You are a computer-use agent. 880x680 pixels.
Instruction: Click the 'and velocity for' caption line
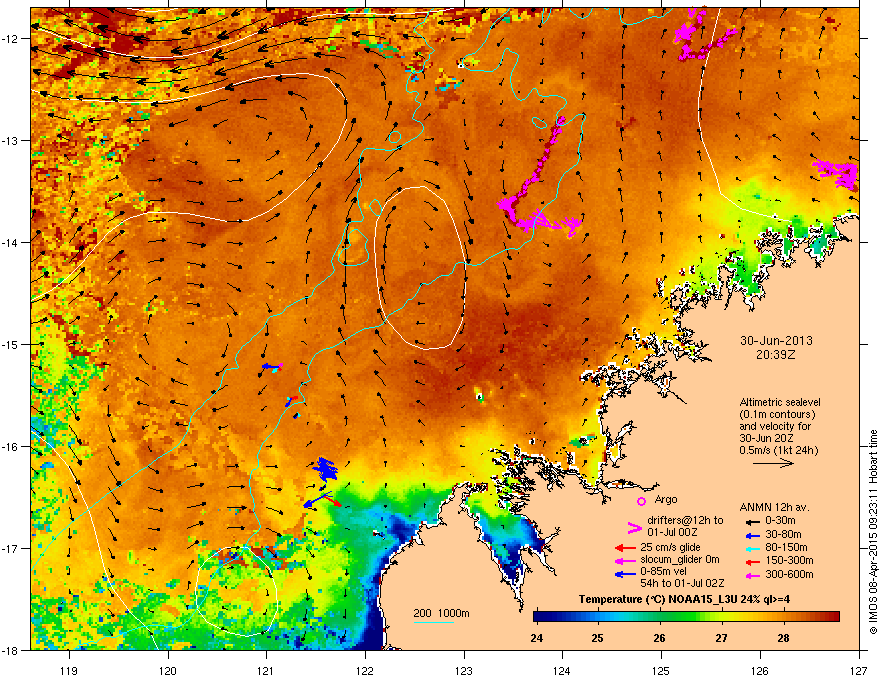click(x=774, y=426)
